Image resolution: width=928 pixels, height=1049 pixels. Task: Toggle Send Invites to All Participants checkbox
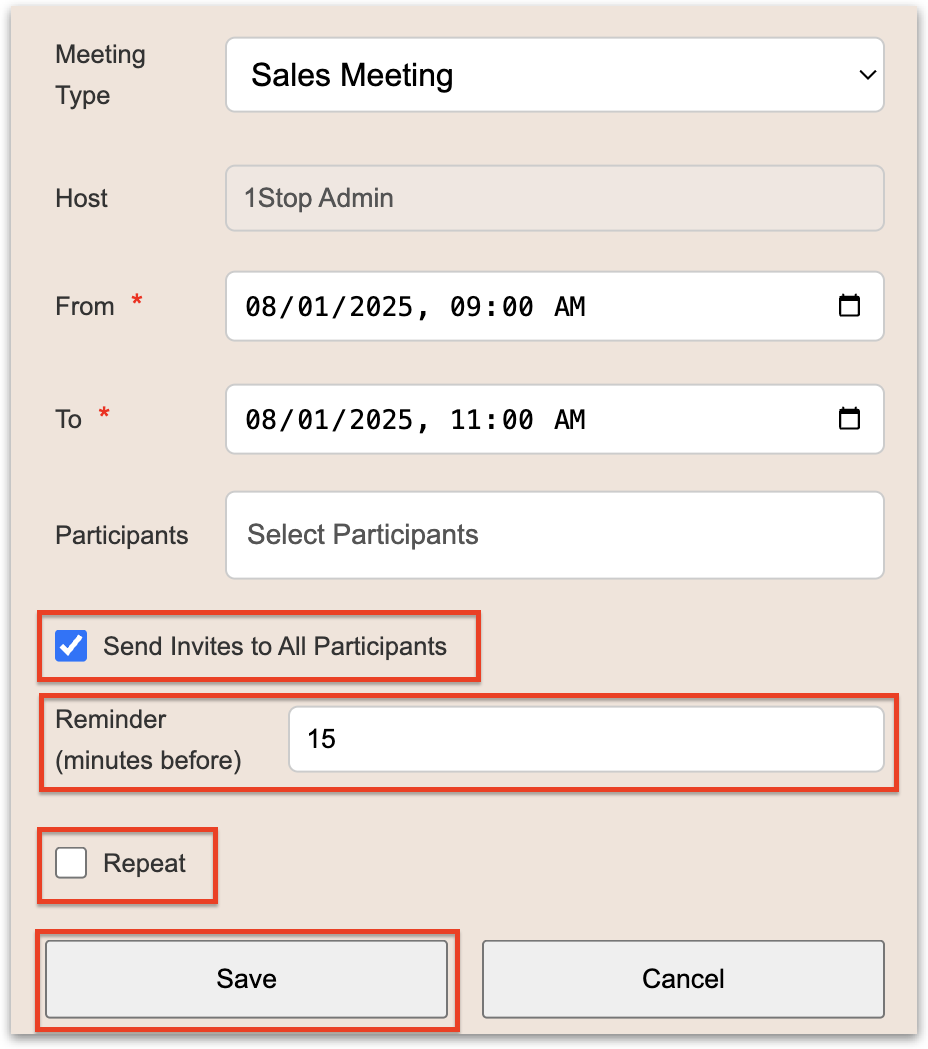pyautogui.click(x=71, y=646)
